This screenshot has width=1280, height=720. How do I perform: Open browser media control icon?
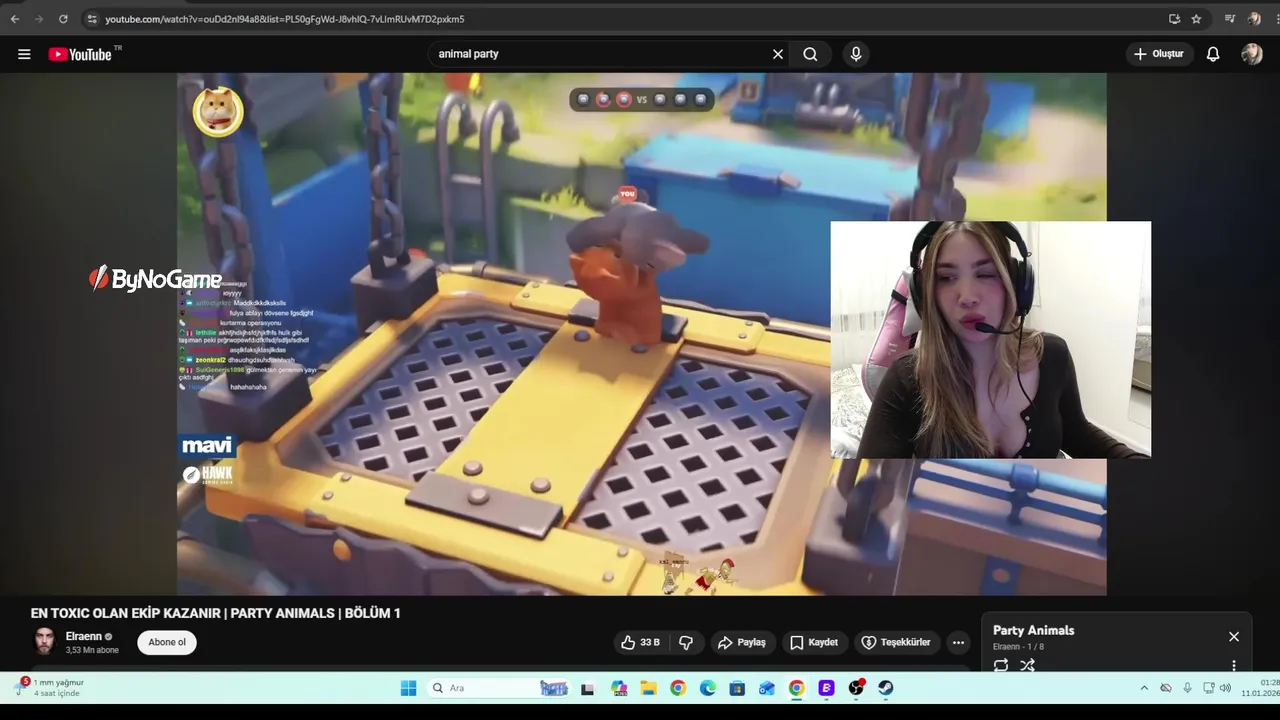(x=1230, y=19)
